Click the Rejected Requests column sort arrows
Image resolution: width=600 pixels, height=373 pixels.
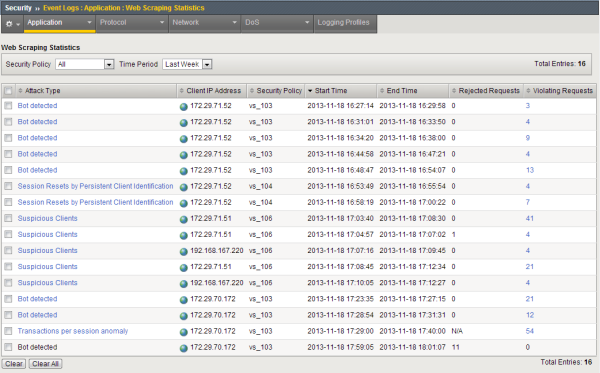(x=454, y=91)
